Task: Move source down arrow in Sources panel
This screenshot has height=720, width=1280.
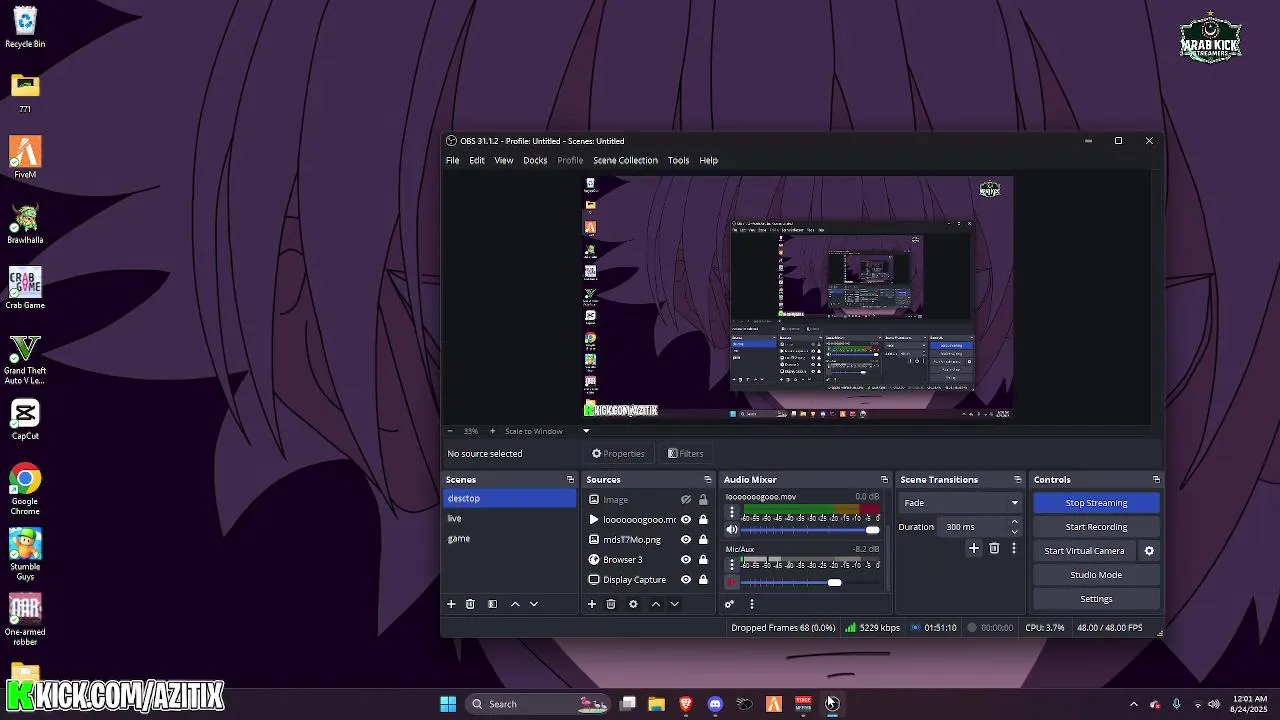Action: click(675, 604)
